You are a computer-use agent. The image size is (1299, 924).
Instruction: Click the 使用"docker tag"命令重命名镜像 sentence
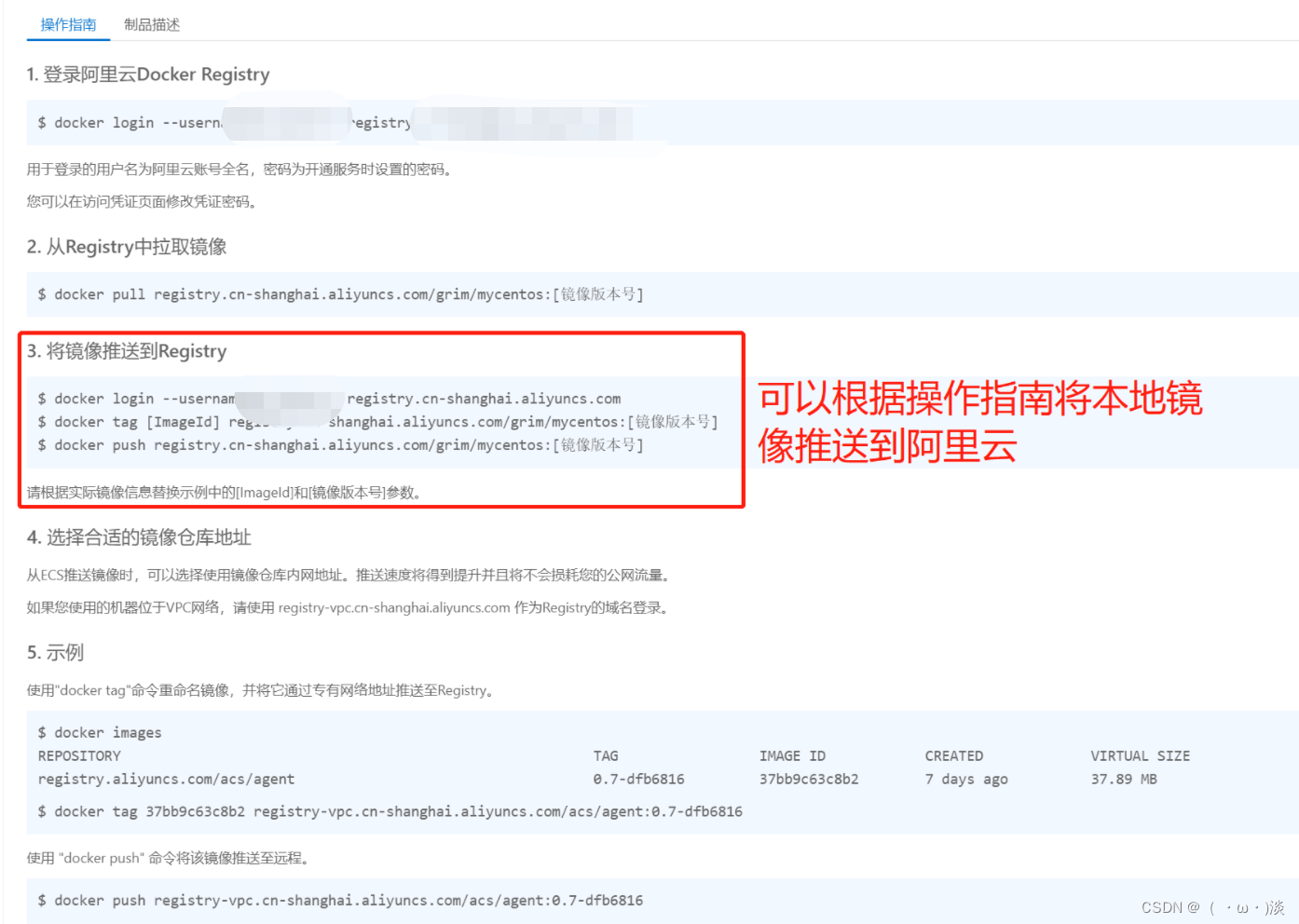point(262,690)
